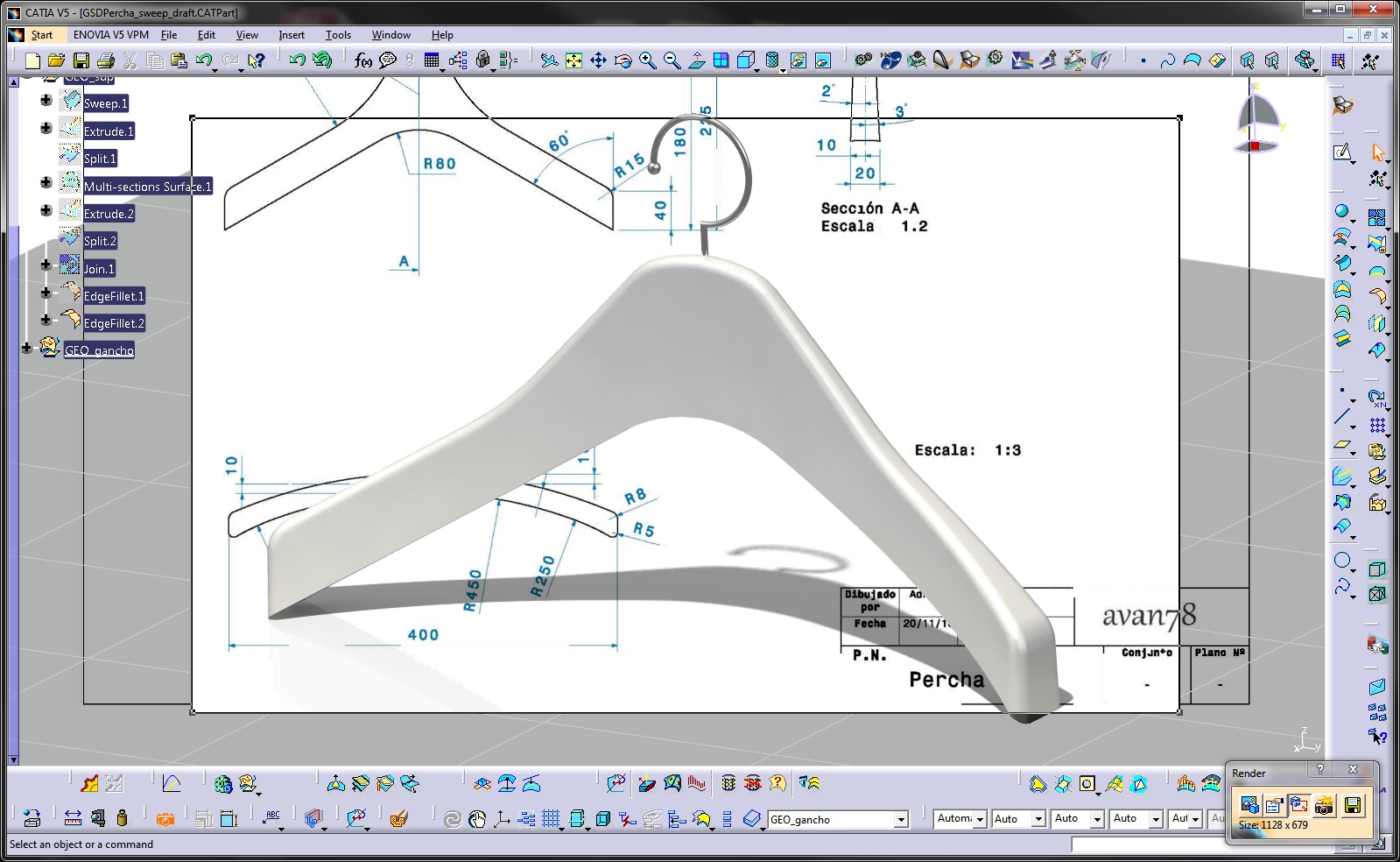The width and height of the screenshot is (1400, 862).
Task: Expand the Join.1 tree node
Action: [46, 265]
